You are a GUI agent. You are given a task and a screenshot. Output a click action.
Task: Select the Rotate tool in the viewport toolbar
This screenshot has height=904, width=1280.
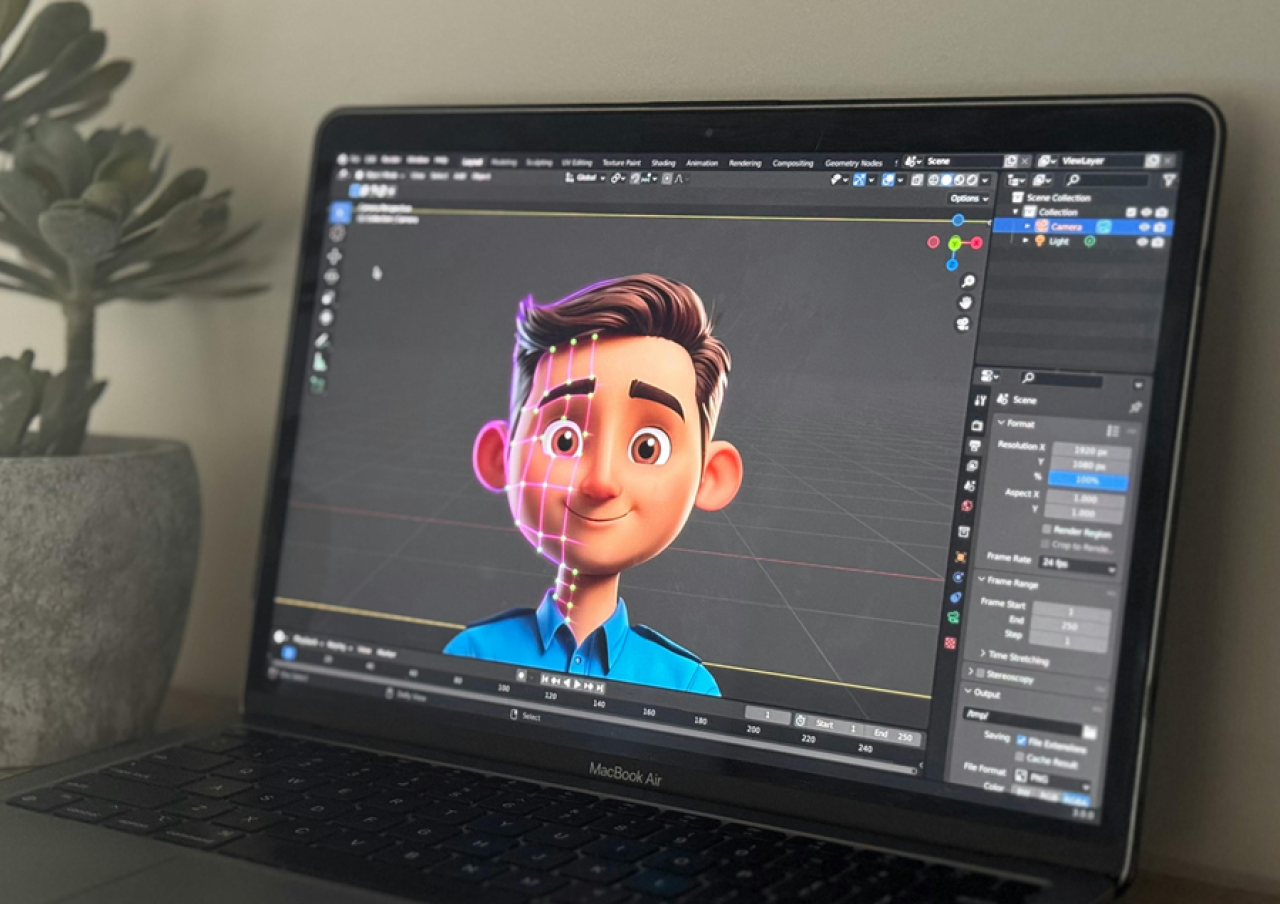pyautogui.click(x=332, y=277)
